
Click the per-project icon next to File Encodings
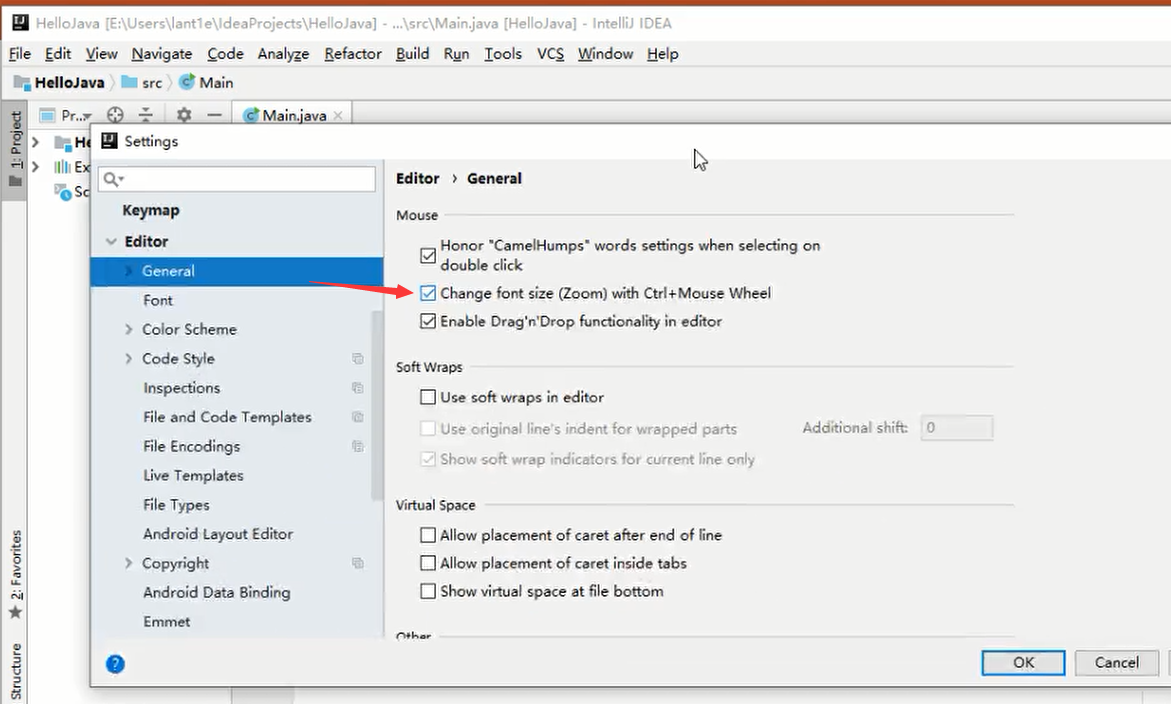coord(358,446)
